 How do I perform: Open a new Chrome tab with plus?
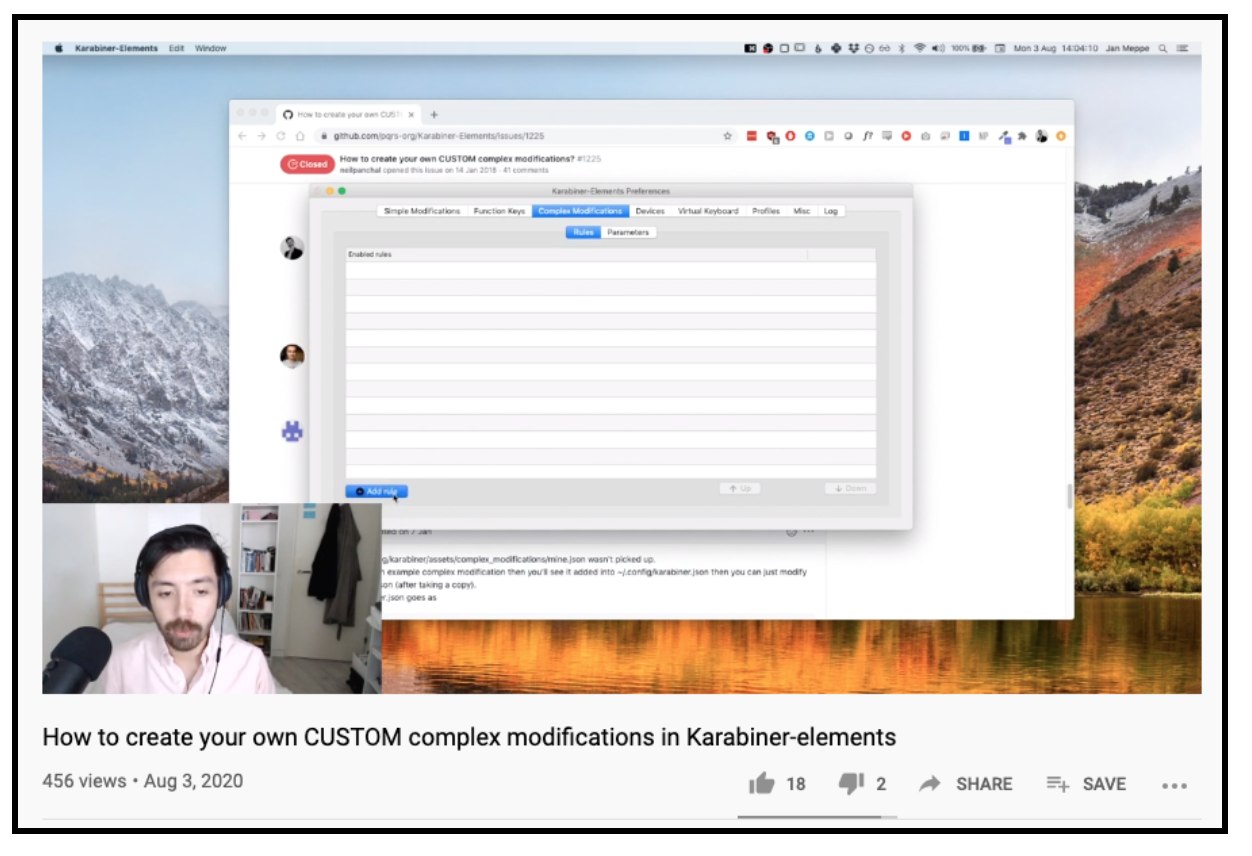pyautogui.click(x=434, y=115)
